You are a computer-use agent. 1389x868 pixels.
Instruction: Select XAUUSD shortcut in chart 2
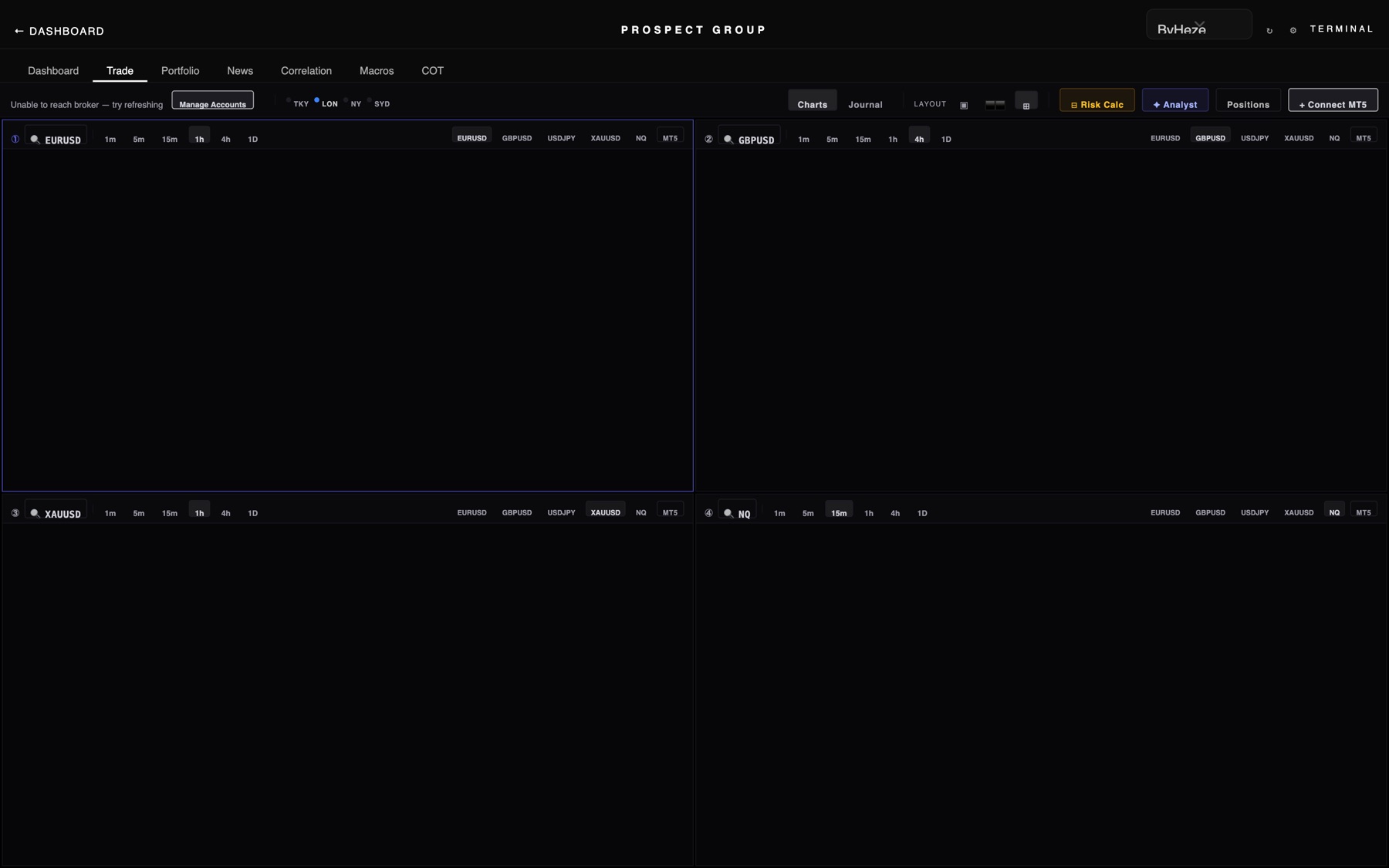[x=1299, y=138]
